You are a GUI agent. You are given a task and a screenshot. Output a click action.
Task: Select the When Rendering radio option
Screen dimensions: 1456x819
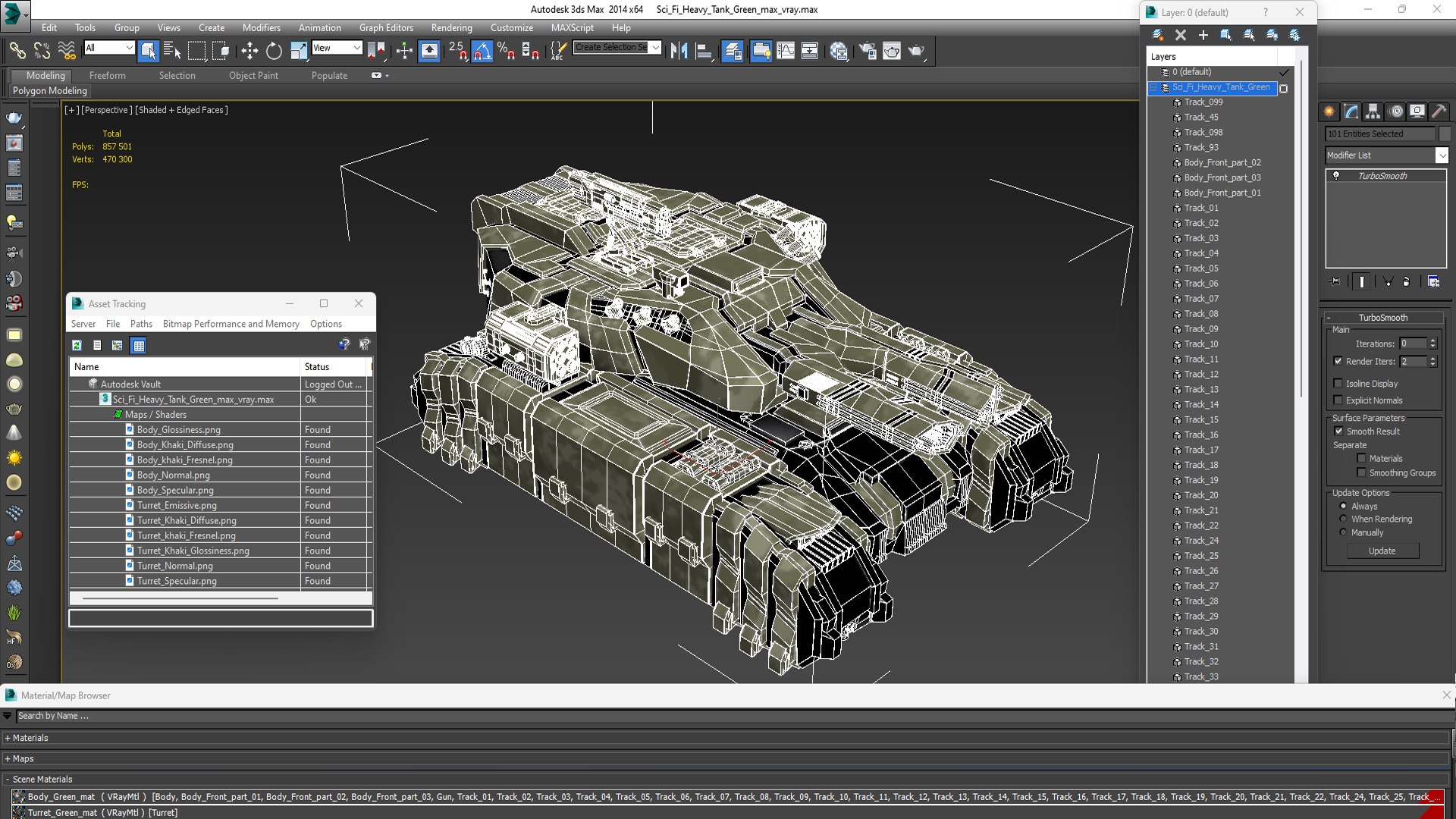click(x=1344, y=519)
